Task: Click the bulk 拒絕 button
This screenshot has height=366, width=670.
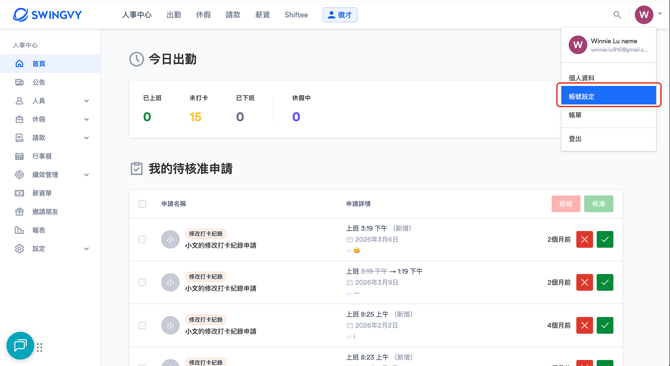Action: 566,204
